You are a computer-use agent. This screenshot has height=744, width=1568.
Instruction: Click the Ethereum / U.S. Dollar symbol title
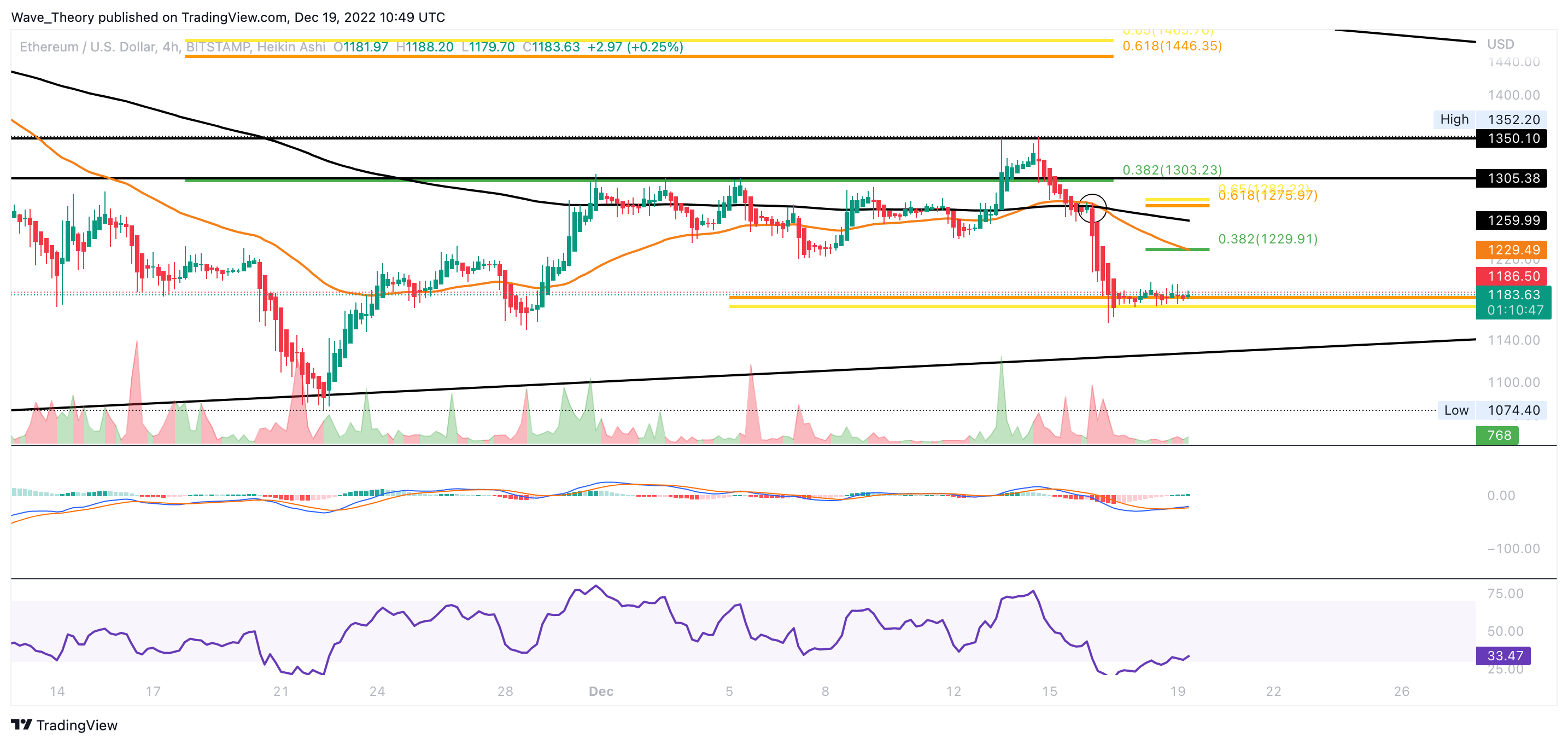pos(88,47)
